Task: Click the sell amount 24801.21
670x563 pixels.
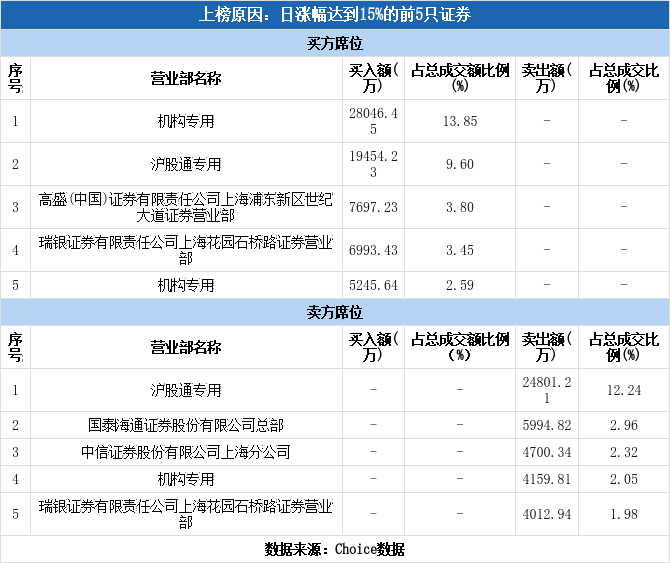Action: point(547,390)
